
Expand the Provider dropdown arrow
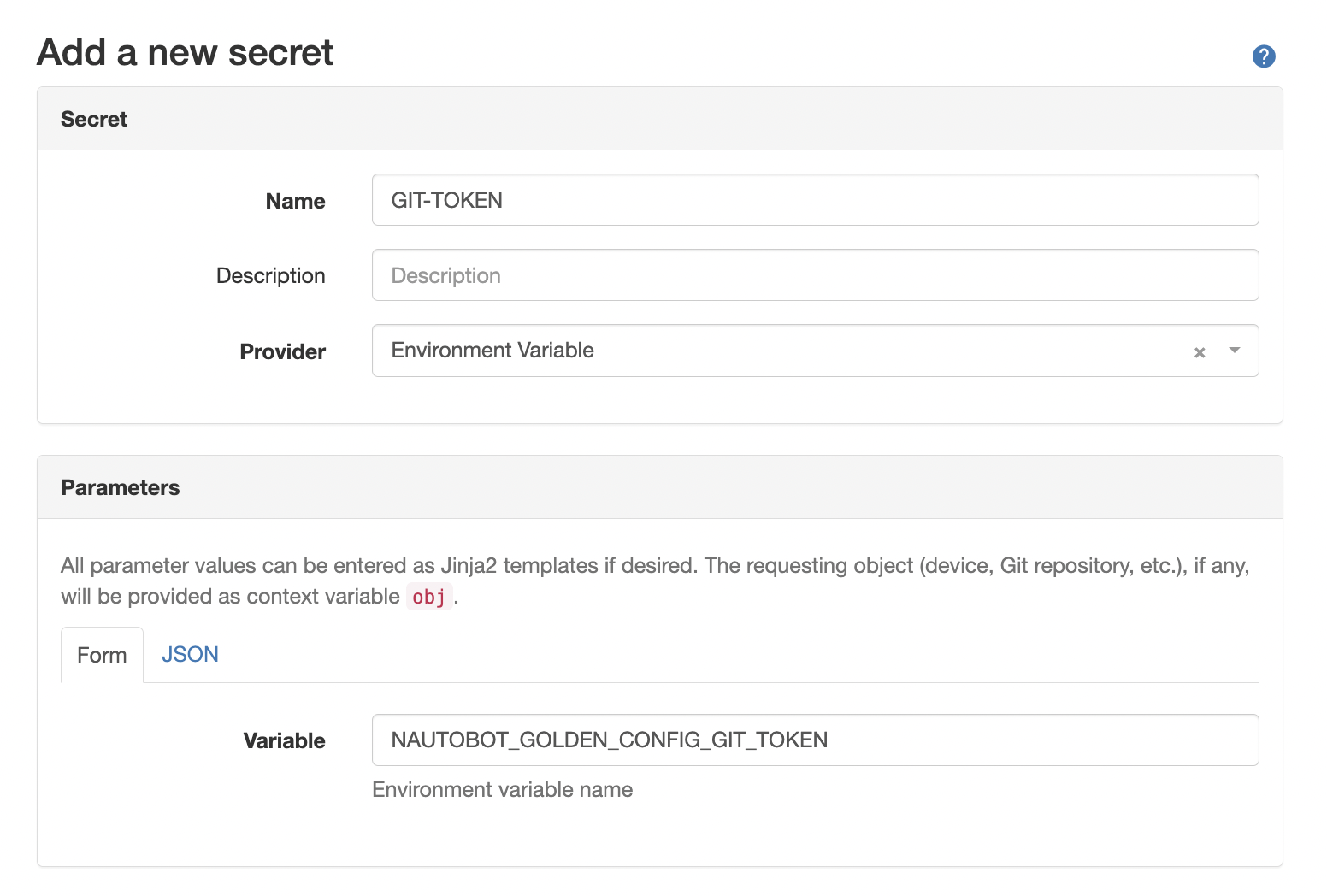point(1234,351)
